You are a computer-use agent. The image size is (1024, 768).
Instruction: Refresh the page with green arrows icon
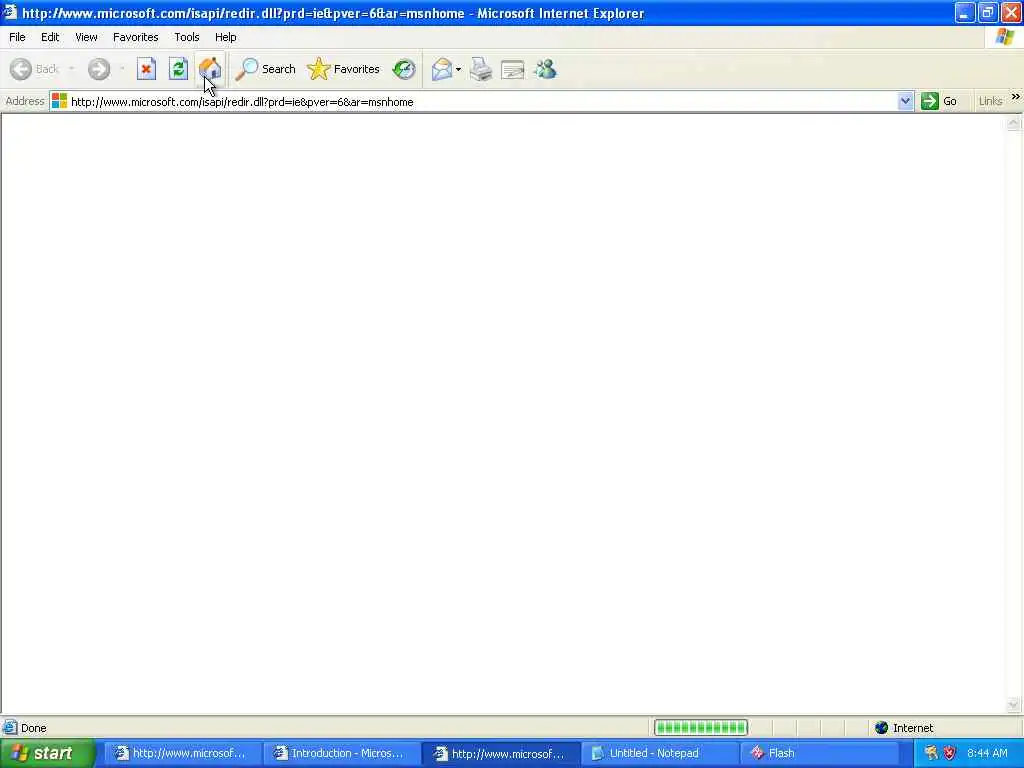pyautogui.click(x=178, y=69)
